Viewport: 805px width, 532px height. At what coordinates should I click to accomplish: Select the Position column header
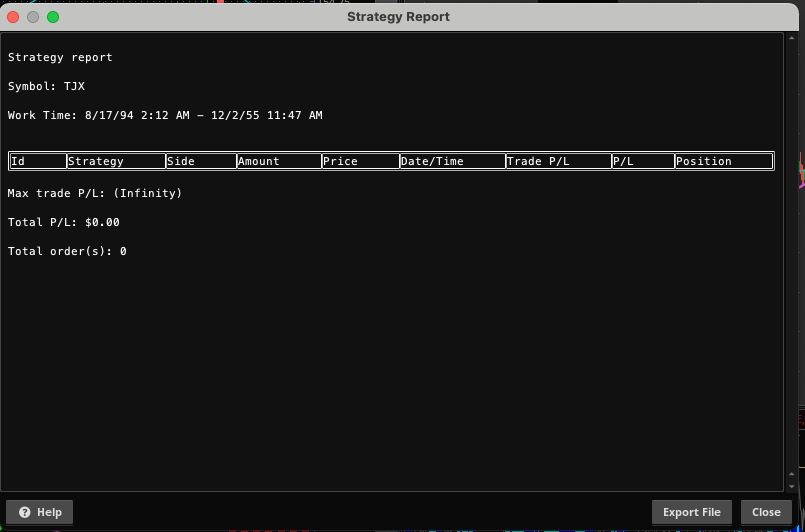[x=723, y=161]
